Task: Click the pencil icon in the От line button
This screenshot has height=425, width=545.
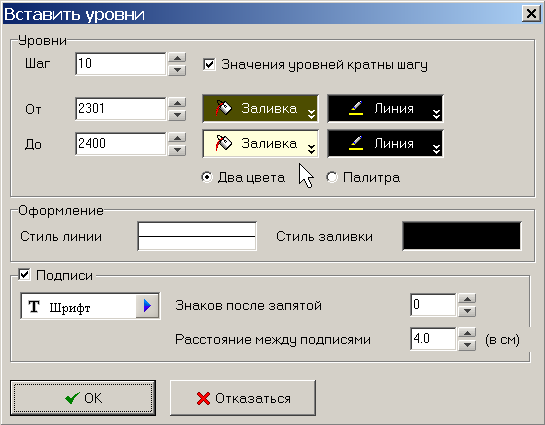Action: [356, 108]
